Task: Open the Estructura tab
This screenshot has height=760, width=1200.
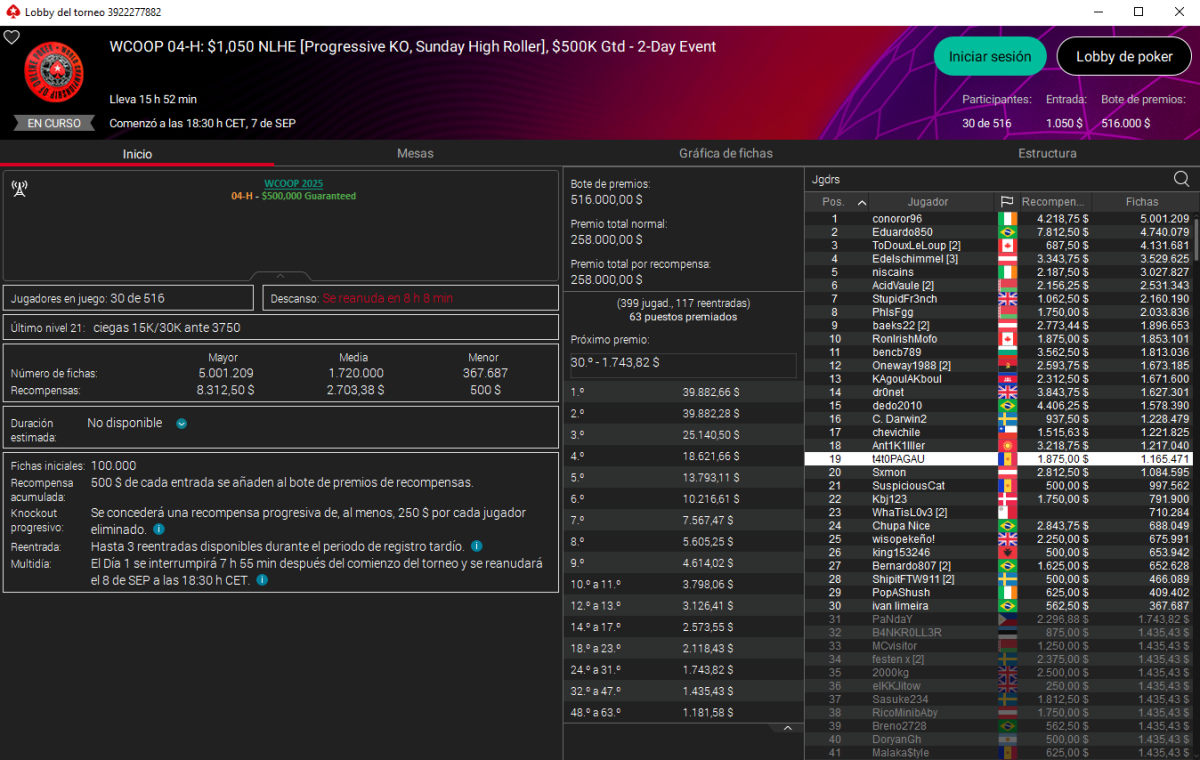Action: point(1047,154)
